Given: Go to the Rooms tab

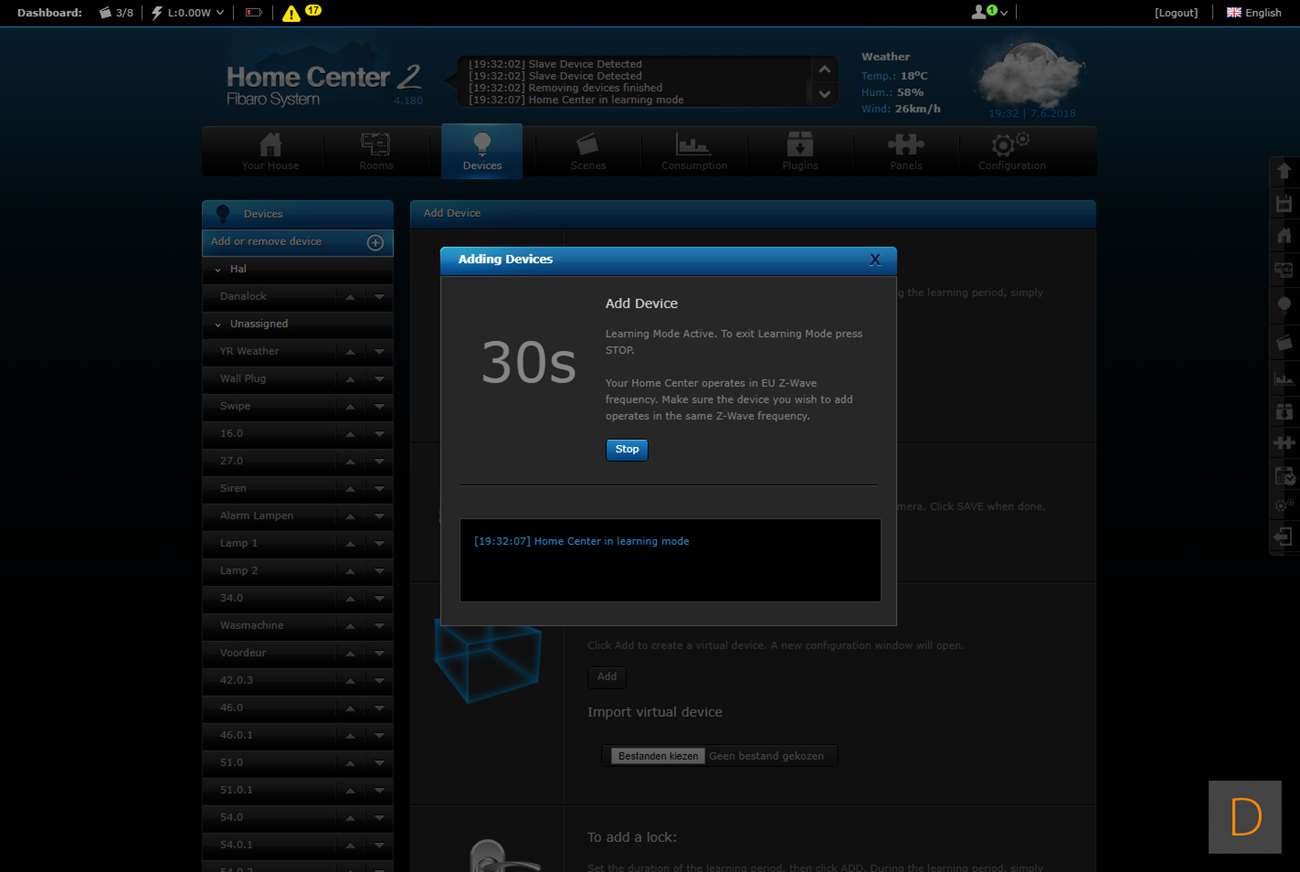Looking at the screenshot, I should (x=376, y=152).
